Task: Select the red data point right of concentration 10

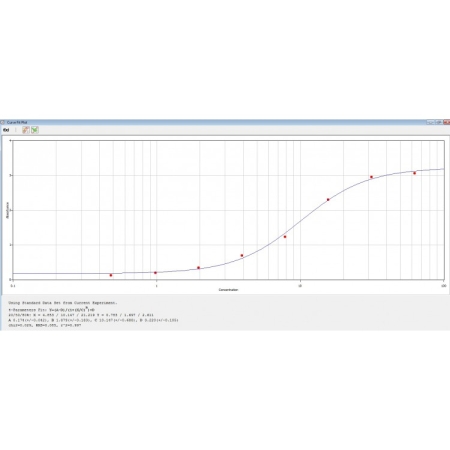Action: coord(328,200)
